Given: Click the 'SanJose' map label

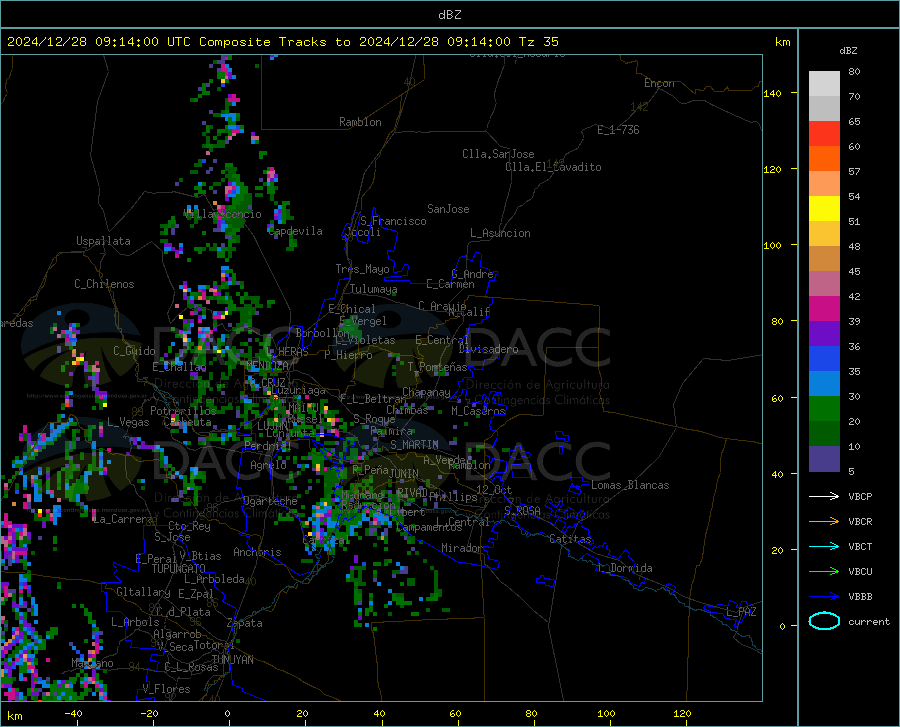Looking at the screenshot, I should point(448,209).
